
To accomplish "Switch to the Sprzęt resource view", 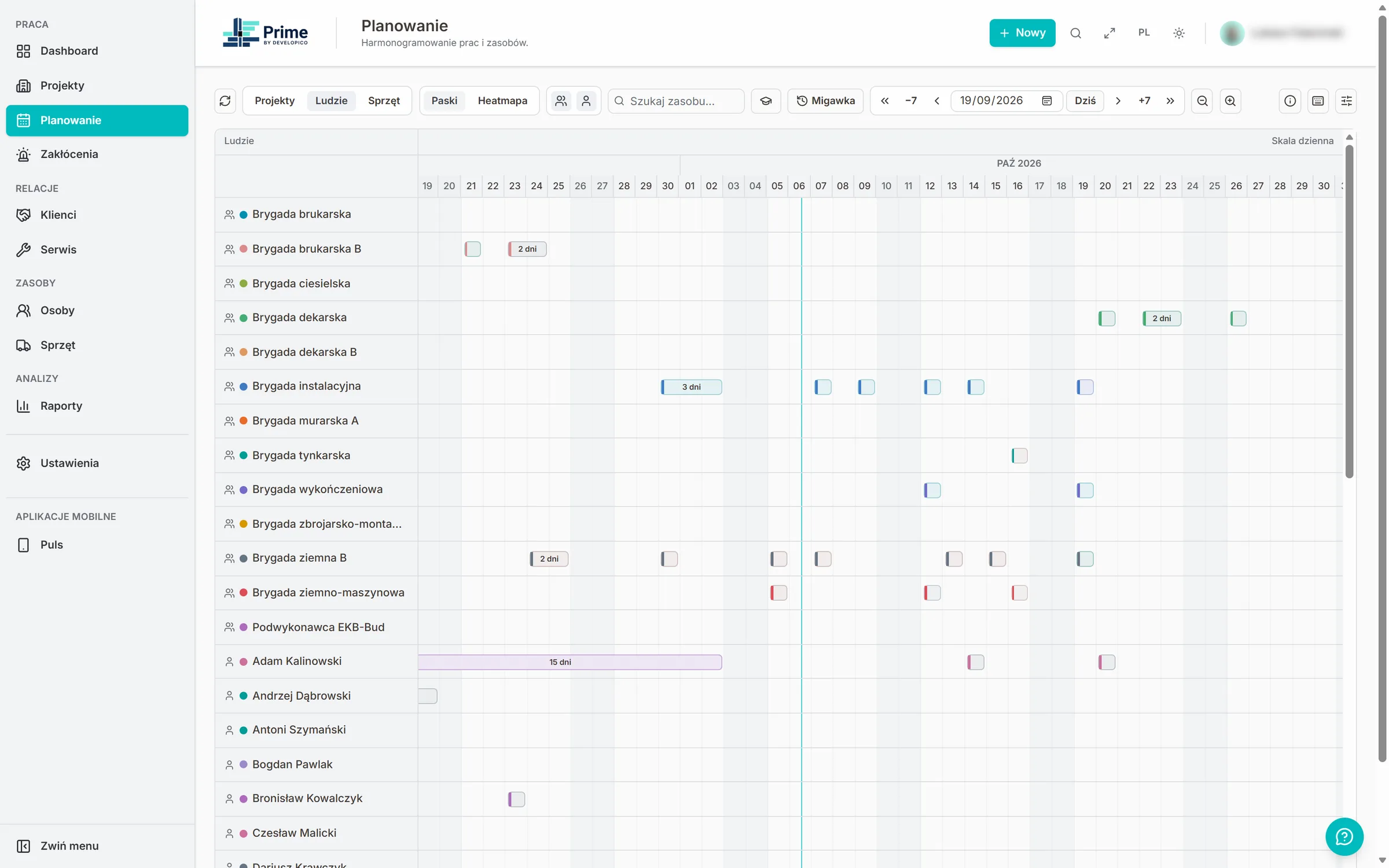I will (384, 101).
